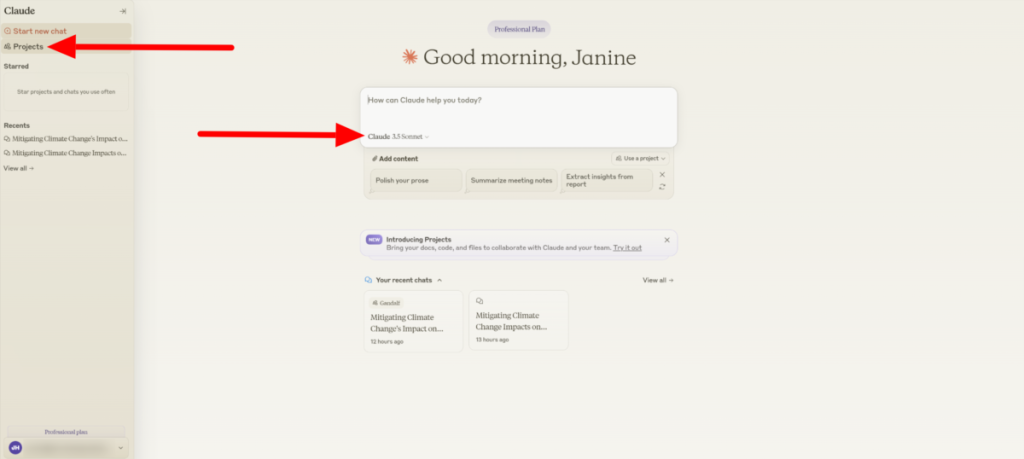Choose 'Extract insights from report' suggestion
The image size is (1024, 459).
607,180
